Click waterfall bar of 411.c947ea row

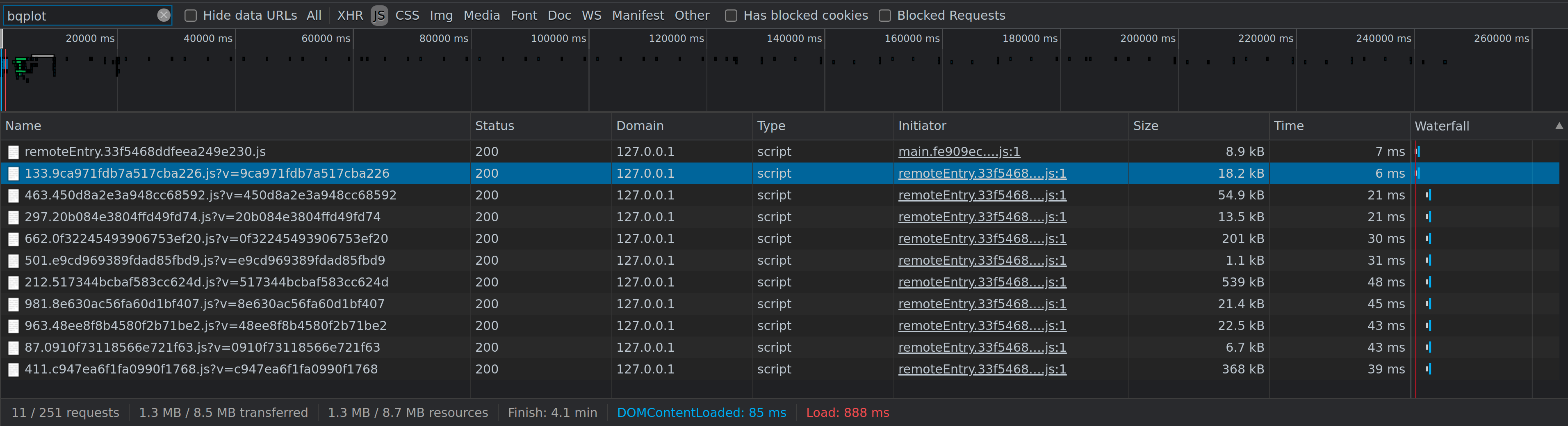tap(1428, 369)
